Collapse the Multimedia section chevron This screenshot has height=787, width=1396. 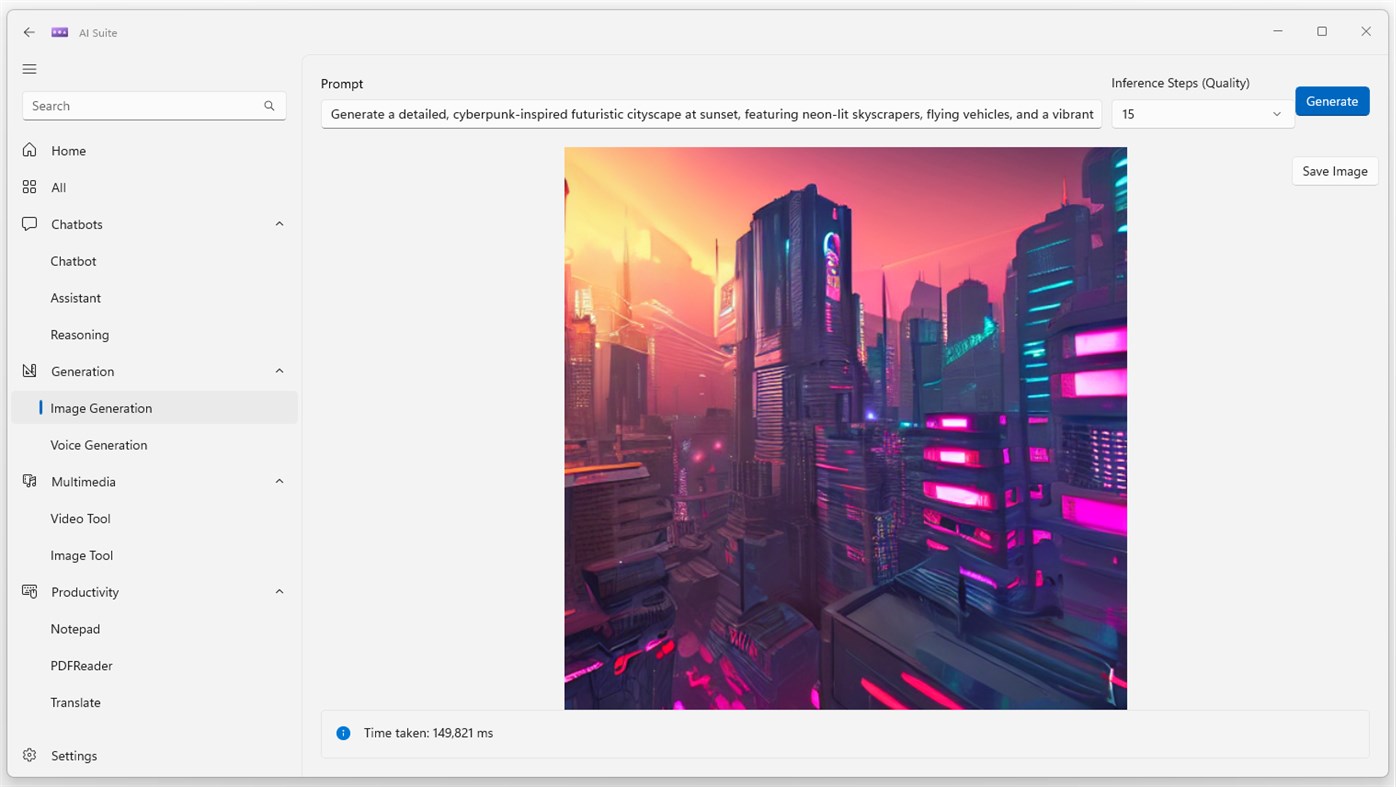tap(279, 480)
